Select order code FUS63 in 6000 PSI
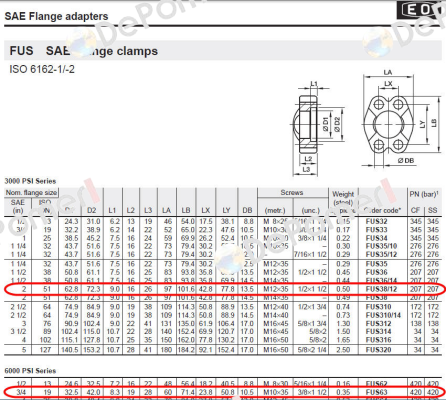This screenshot has height=400, width=446. click(x=376, y=392)
